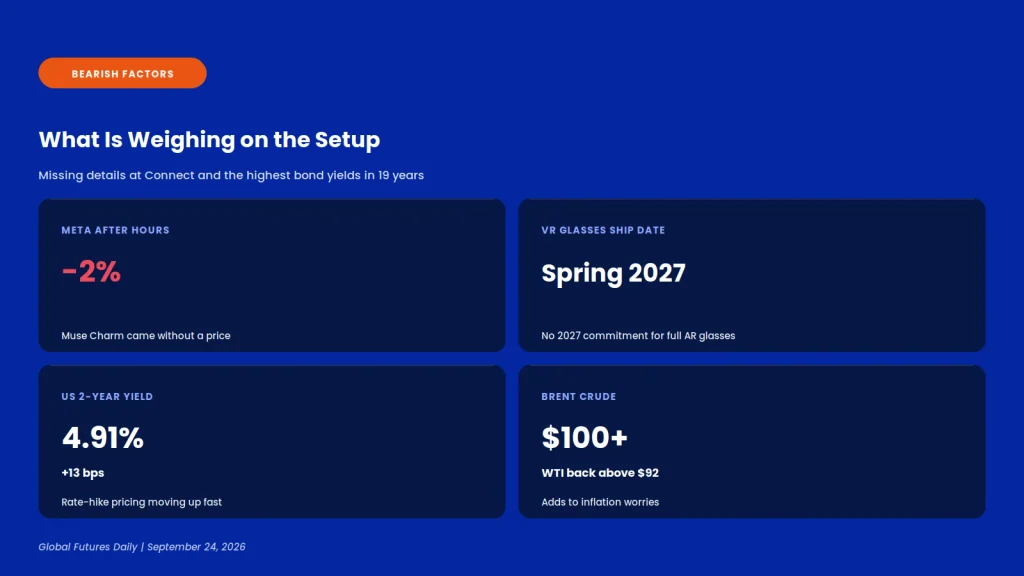Click the Brent Crude label

[x=579, y=396]
